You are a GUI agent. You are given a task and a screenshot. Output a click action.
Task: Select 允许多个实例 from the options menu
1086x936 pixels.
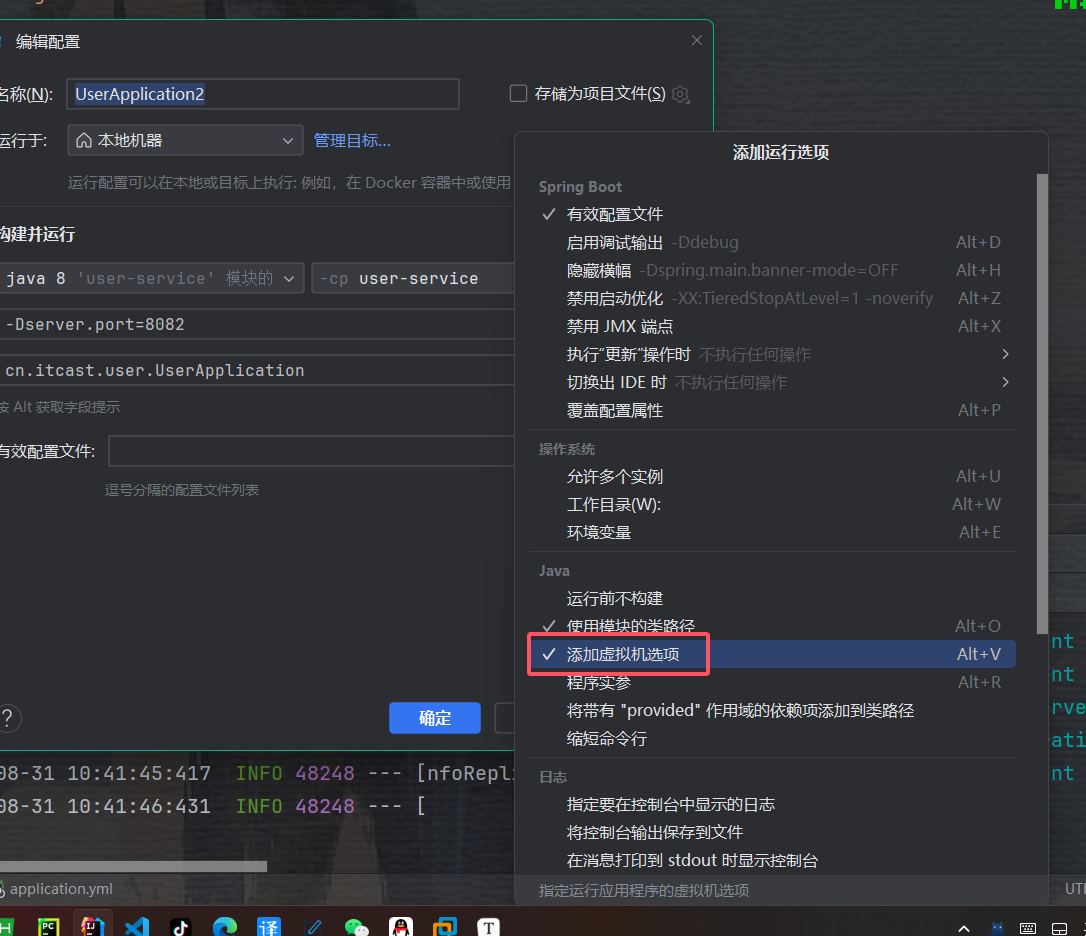click(614, 476)
